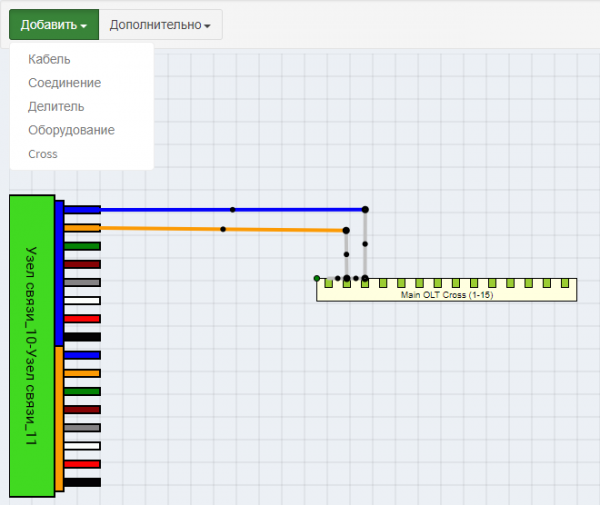Grab the blue line's top-right corner node
The image size is (600, 505).
[x=365, y=209]
